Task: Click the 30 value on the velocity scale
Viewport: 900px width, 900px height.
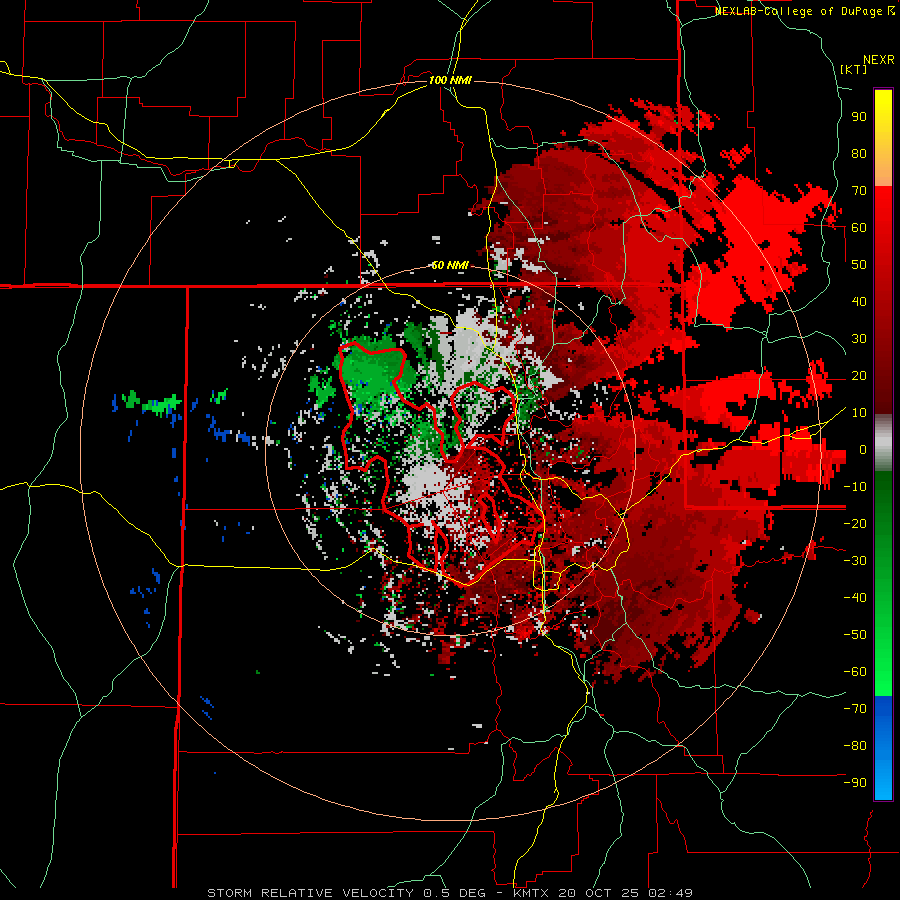Action: pos(859,339)
